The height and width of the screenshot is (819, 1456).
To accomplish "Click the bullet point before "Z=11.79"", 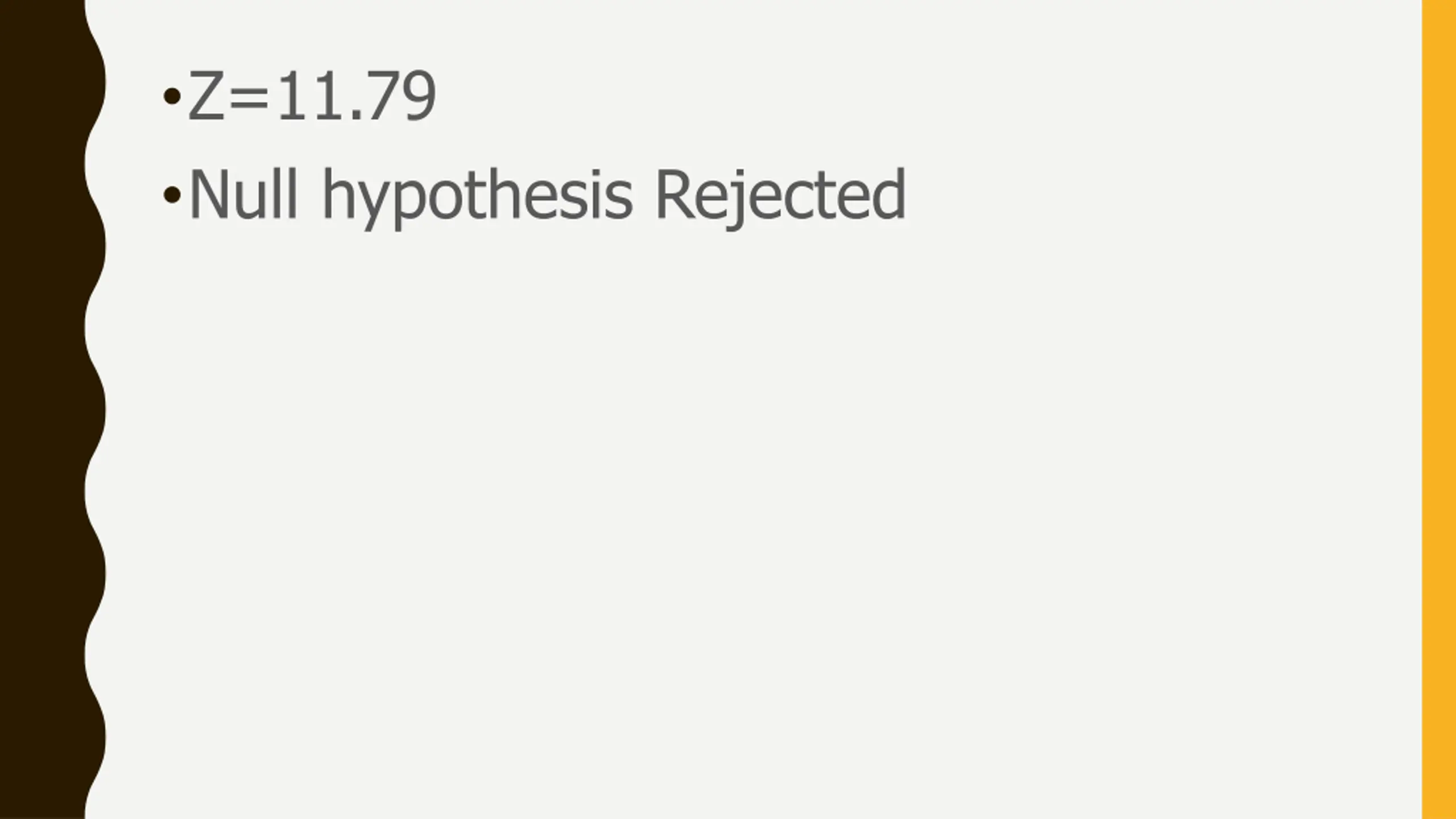I will [x=171, y=96].
